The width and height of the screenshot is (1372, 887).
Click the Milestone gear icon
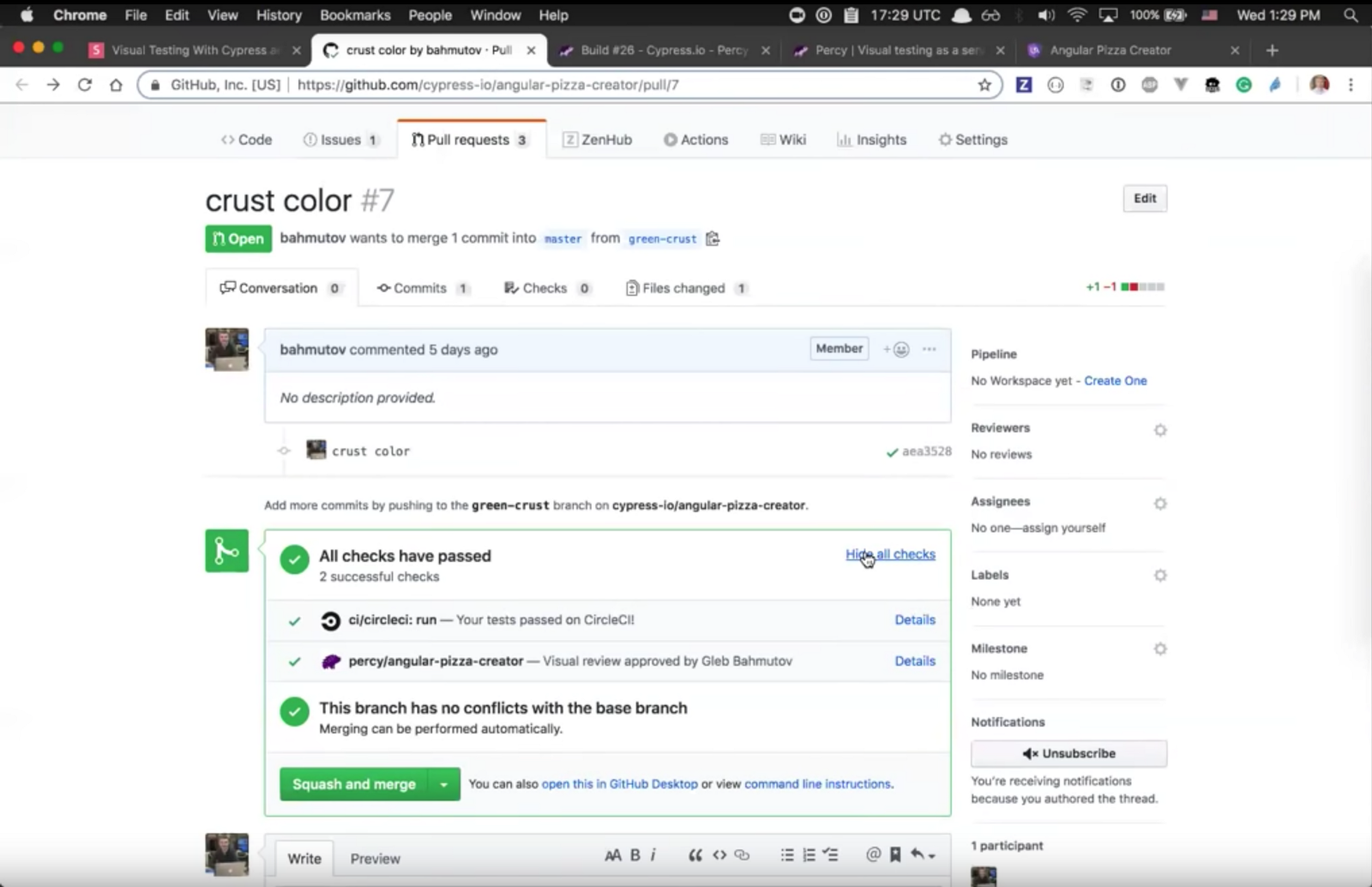(x=1160, y=649)
